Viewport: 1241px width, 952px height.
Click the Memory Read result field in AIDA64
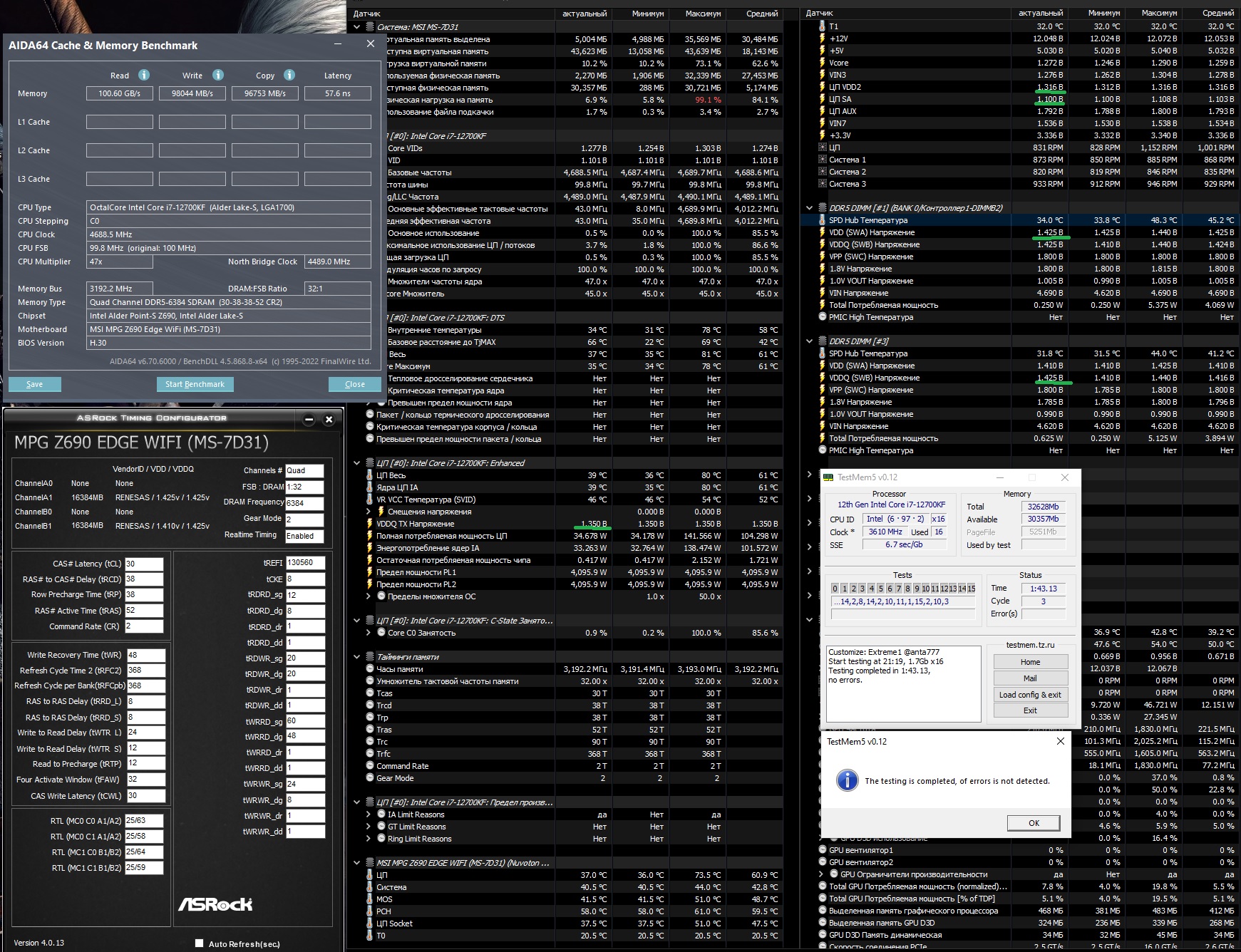coord(120,93)
